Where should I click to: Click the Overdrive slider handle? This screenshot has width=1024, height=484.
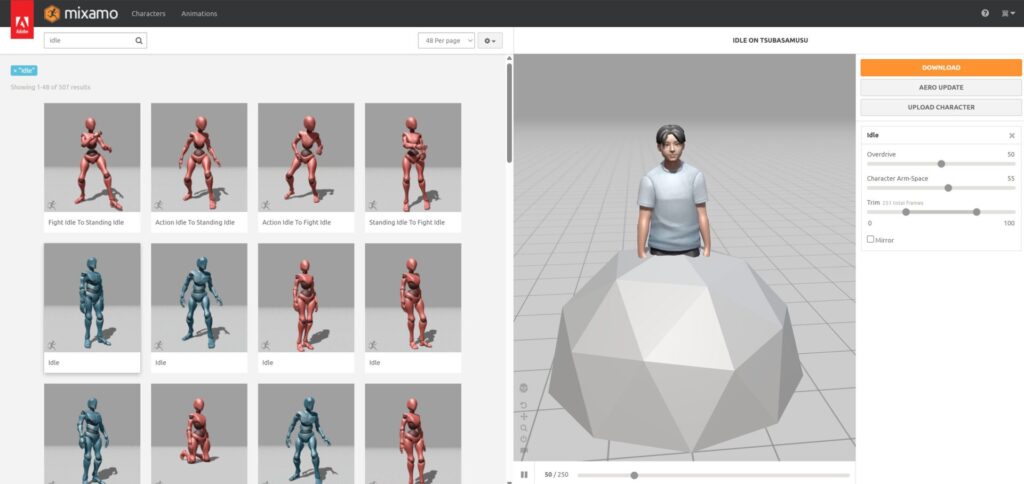(941, 164)
